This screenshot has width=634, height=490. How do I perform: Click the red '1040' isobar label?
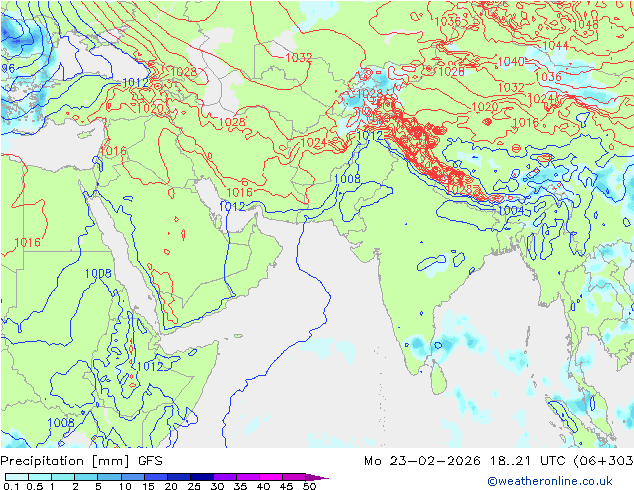click(511, 61)
